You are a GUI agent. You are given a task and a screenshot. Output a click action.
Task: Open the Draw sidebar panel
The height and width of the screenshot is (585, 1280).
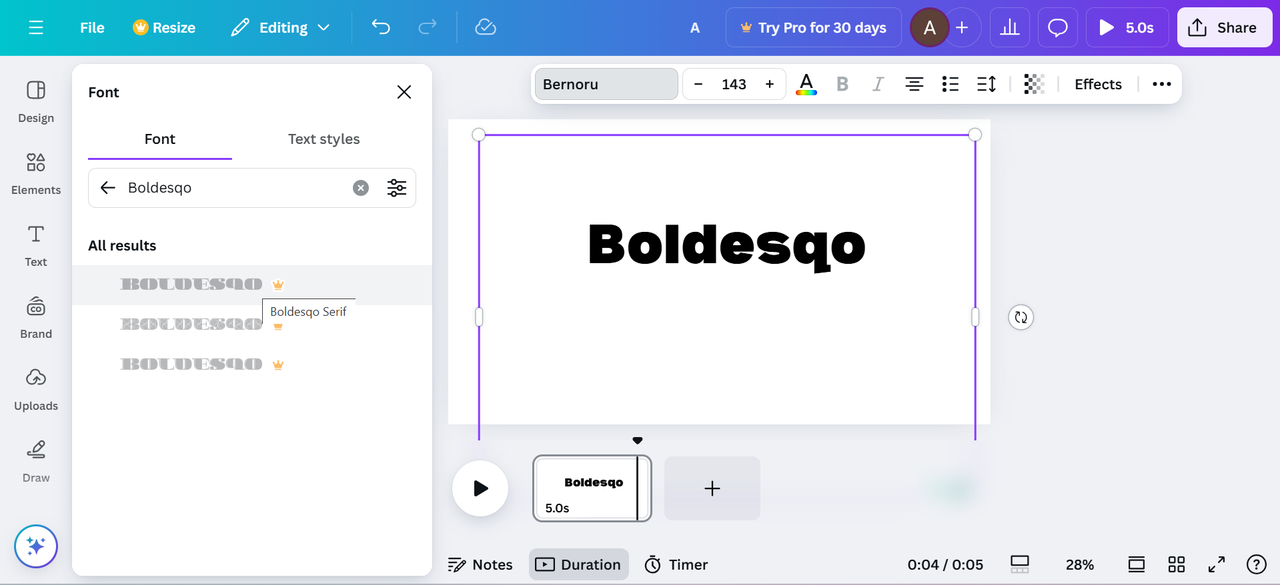coord(36,461)
